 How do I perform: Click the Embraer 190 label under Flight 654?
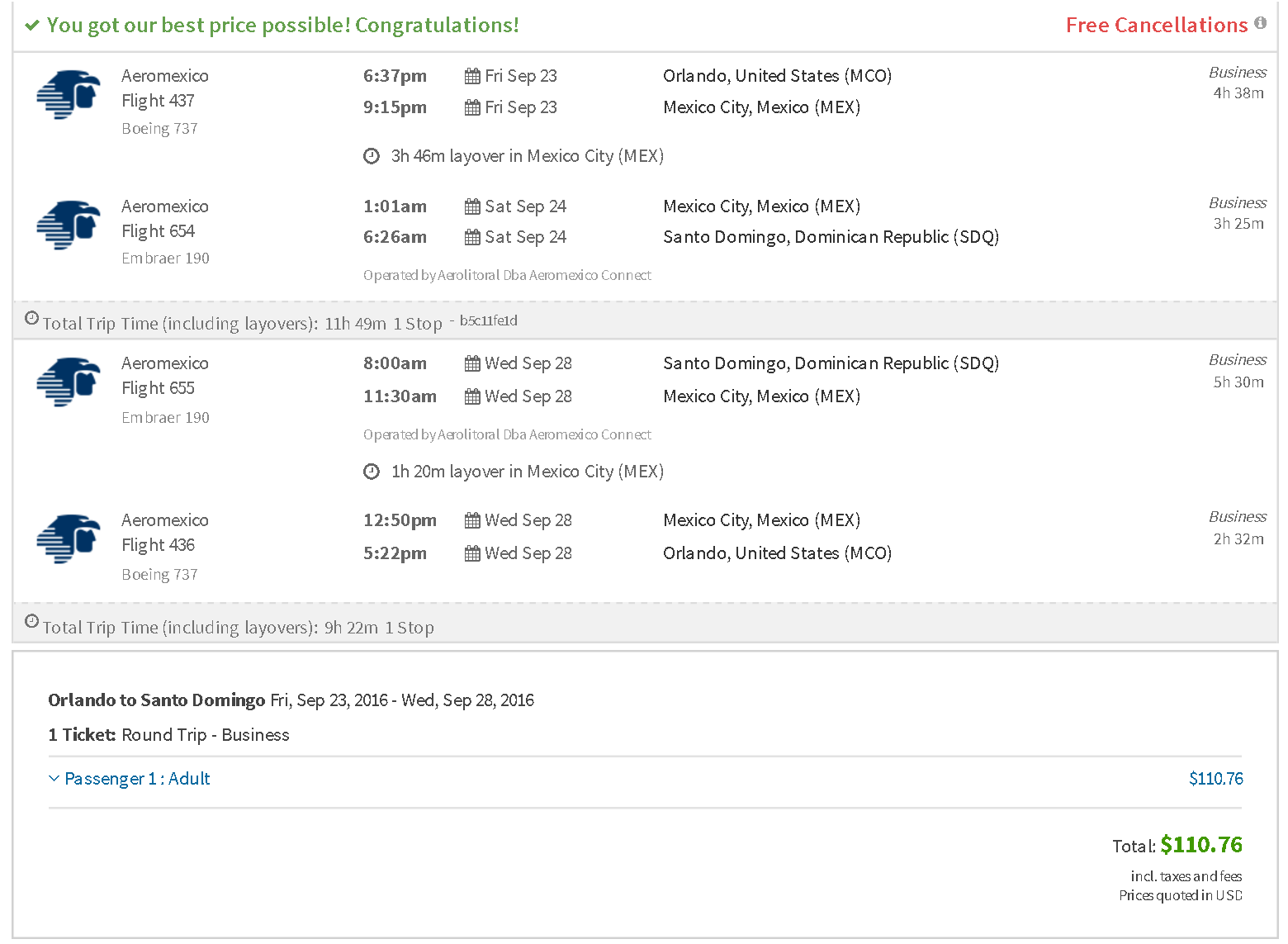coord(165,259)
